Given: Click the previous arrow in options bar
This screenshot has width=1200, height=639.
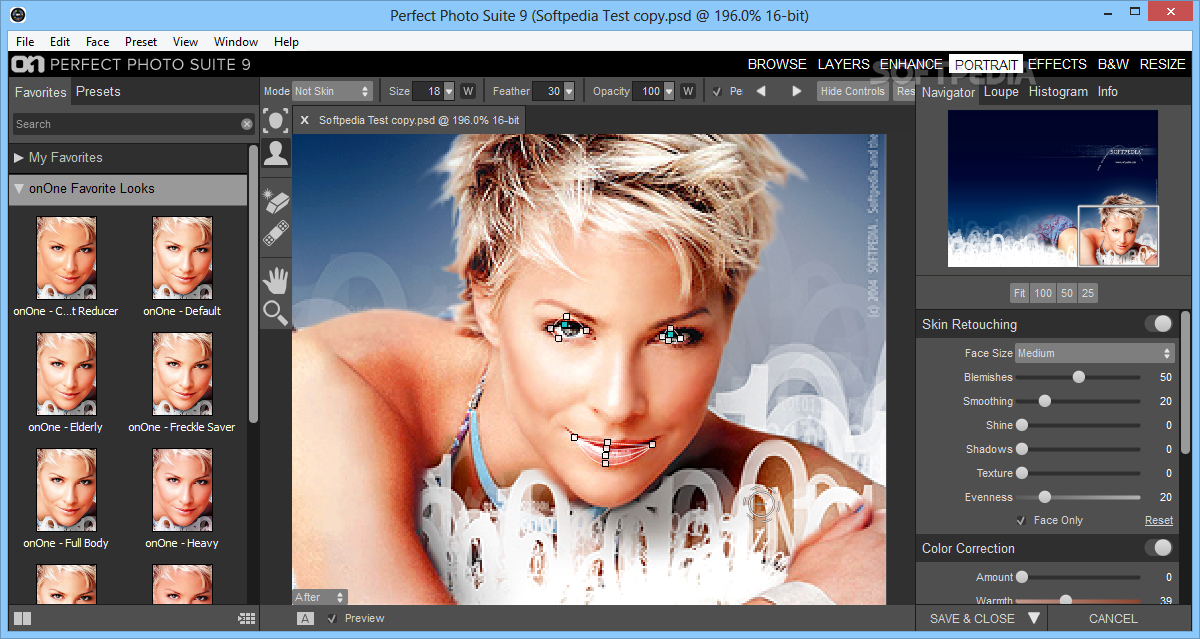Looking at the screenshot, I should (x=761, y=91).
